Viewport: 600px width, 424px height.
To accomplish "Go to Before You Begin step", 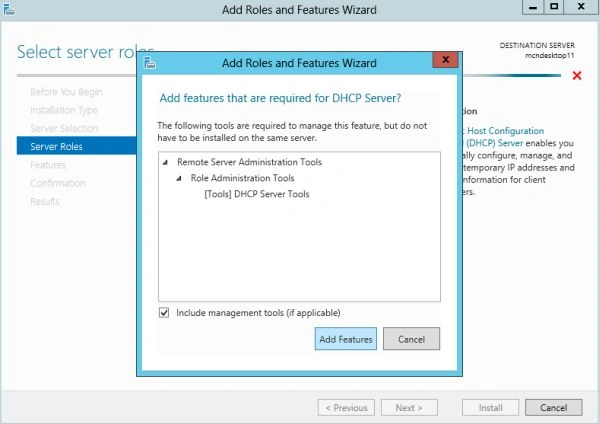I will coord(66,92).
